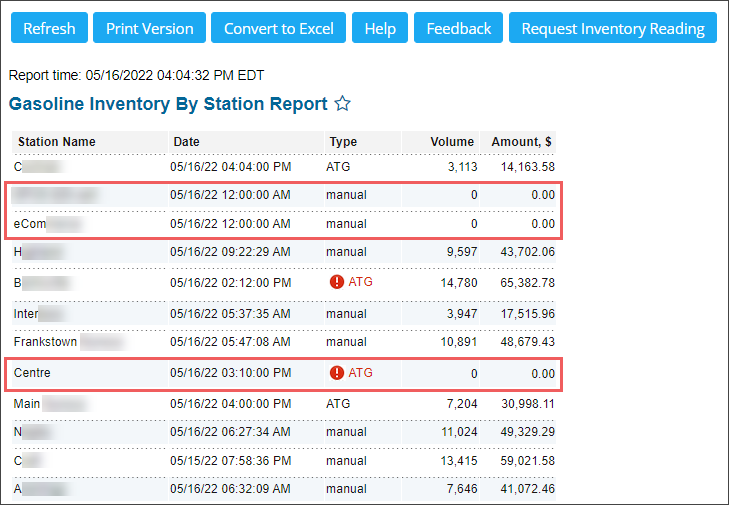Sort by Amount, $ column header
Image resolution: width=729 pixels, height=505 pixels.
[522, 142]
